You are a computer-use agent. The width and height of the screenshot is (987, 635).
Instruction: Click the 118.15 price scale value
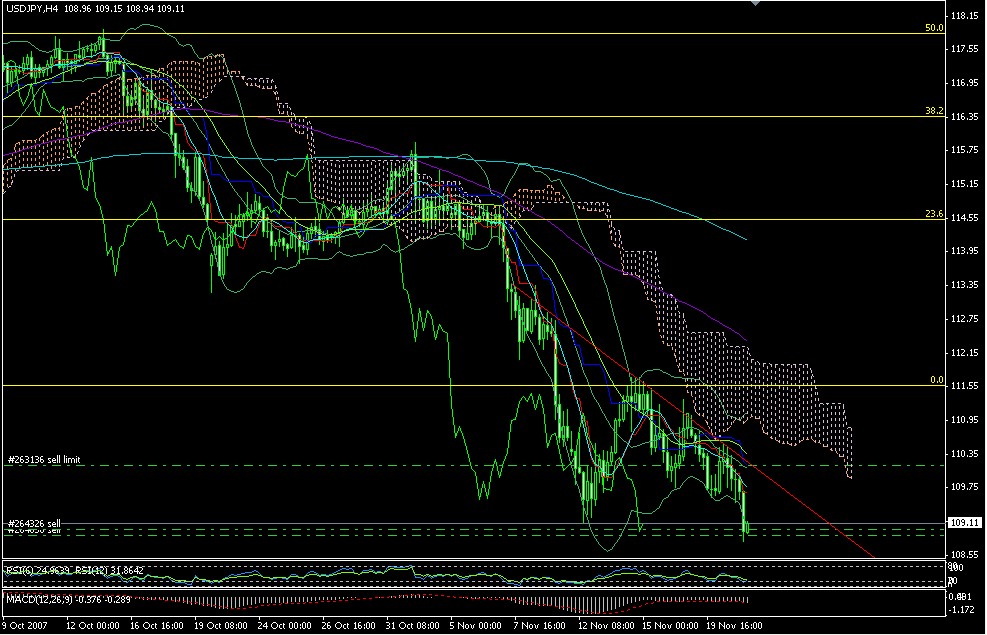(x=965, y=16)
